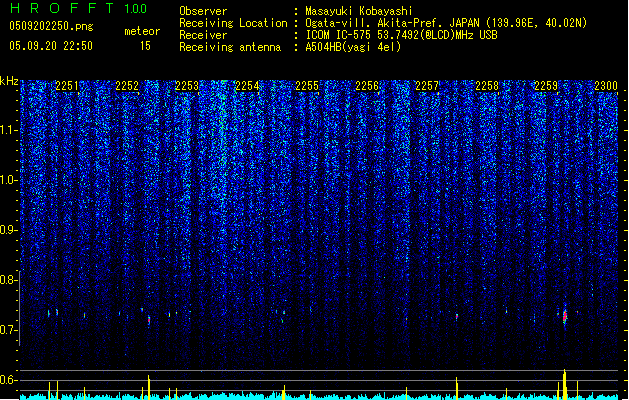Viewport: 629px width, 400px height.
Task: Click the meteor echo near 2257
Action: coord(457,317)
